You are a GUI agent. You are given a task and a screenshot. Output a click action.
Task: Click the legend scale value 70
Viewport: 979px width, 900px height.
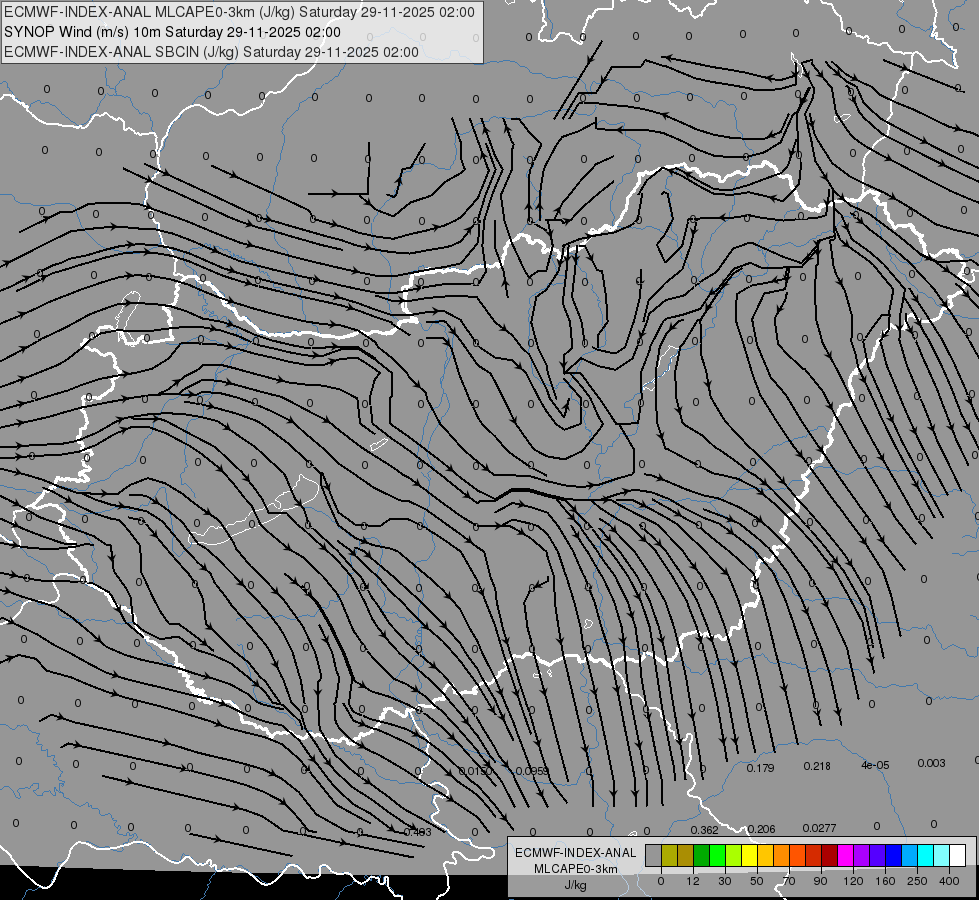point(789,881)
